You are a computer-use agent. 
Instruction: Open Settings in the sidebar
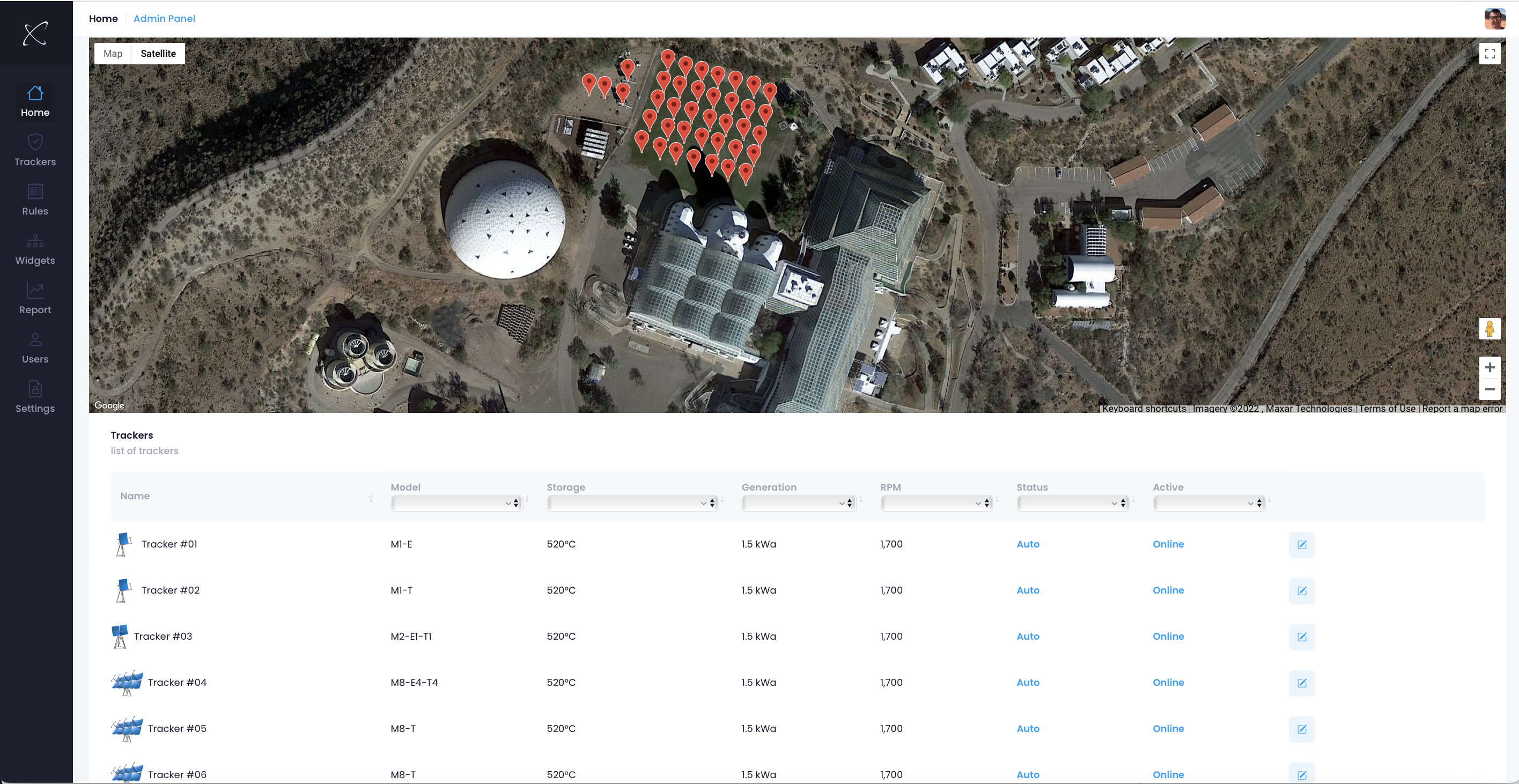point(35,397)
